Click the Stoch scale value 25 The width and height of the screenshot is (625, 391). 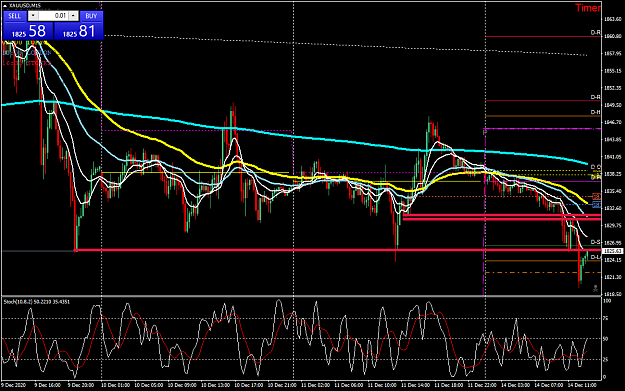click(606, 360)
